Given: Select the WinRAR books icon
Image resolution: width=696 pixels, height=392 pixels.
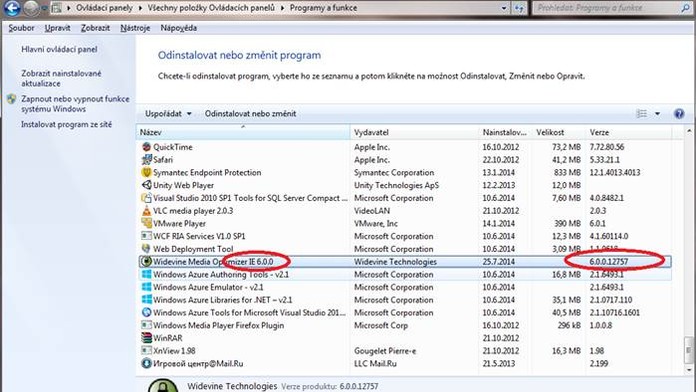Looking at the screenshot, I should coord(146,338).
